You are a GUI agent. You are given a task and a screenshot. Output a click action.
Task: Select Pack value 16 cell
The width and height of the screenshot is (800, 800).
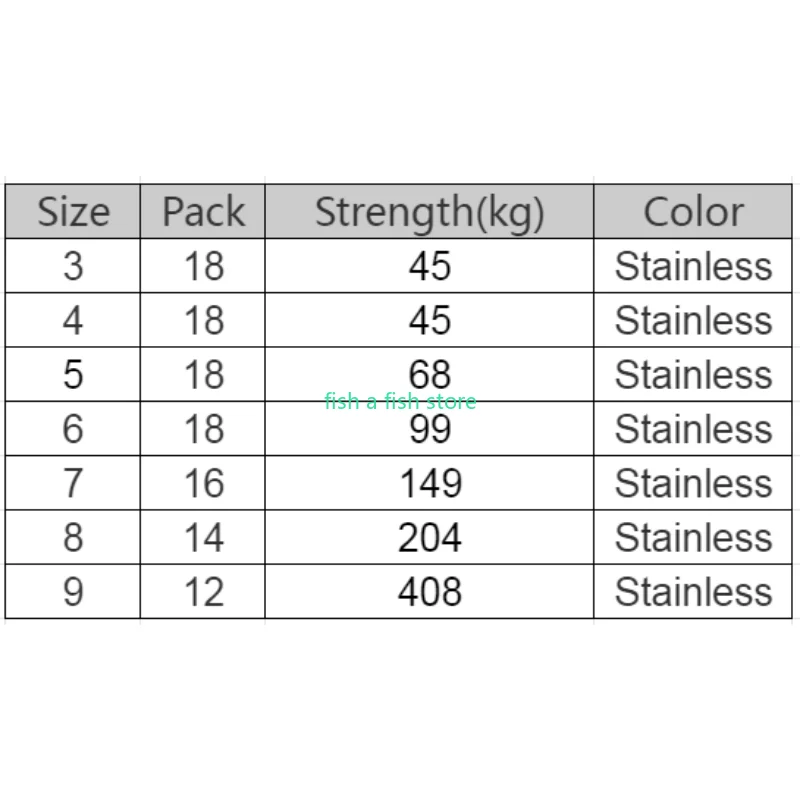203,483
